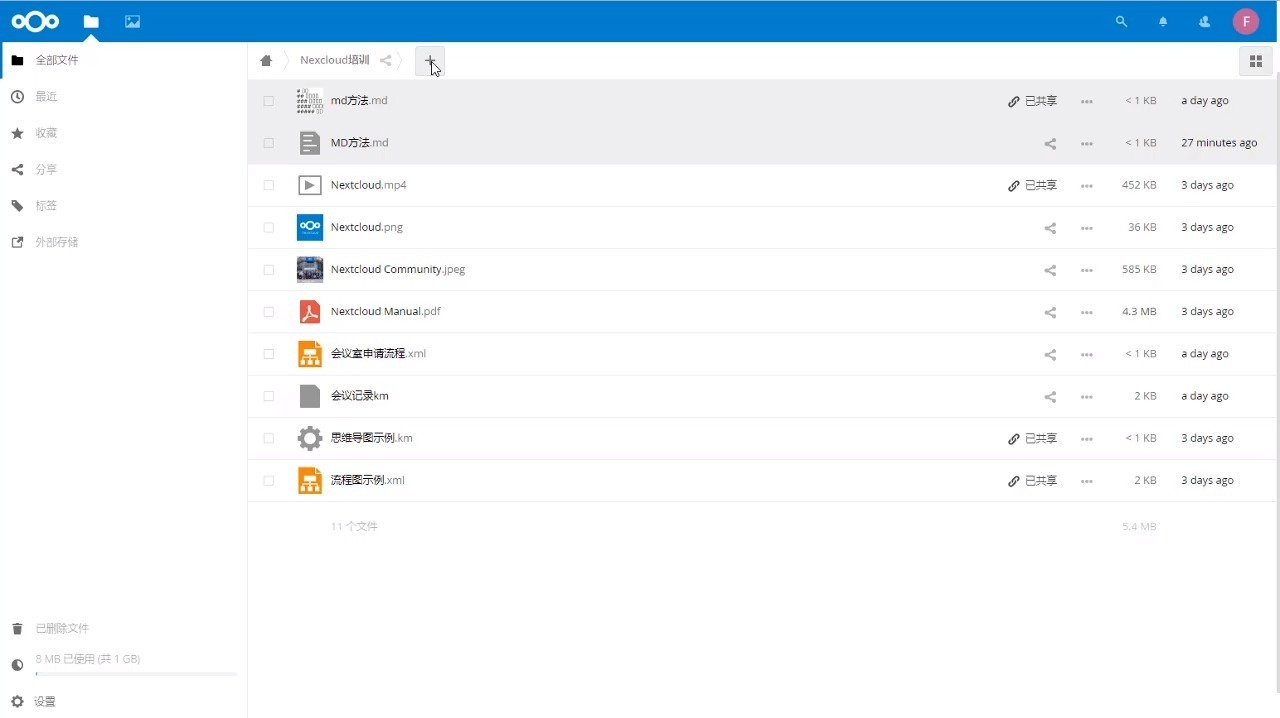Open file Nextcloud Manual.pdf by name
This screenshot has width=1280, height=718.
pyautogui.click(x=385, y=312)
